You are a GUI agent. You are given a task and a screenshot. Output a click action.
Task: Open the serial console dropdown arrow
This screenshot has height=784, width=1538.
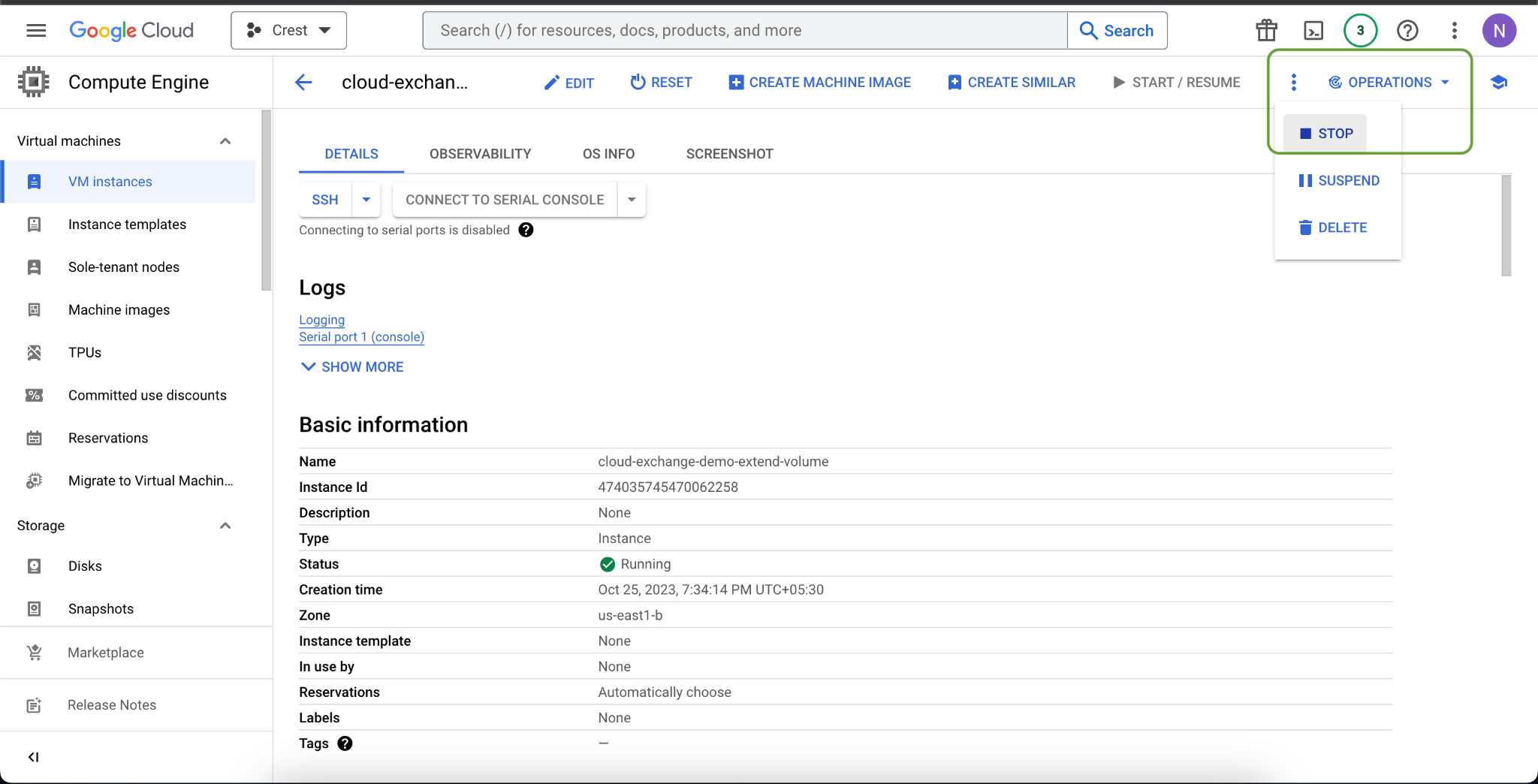[x=632, y=200]
